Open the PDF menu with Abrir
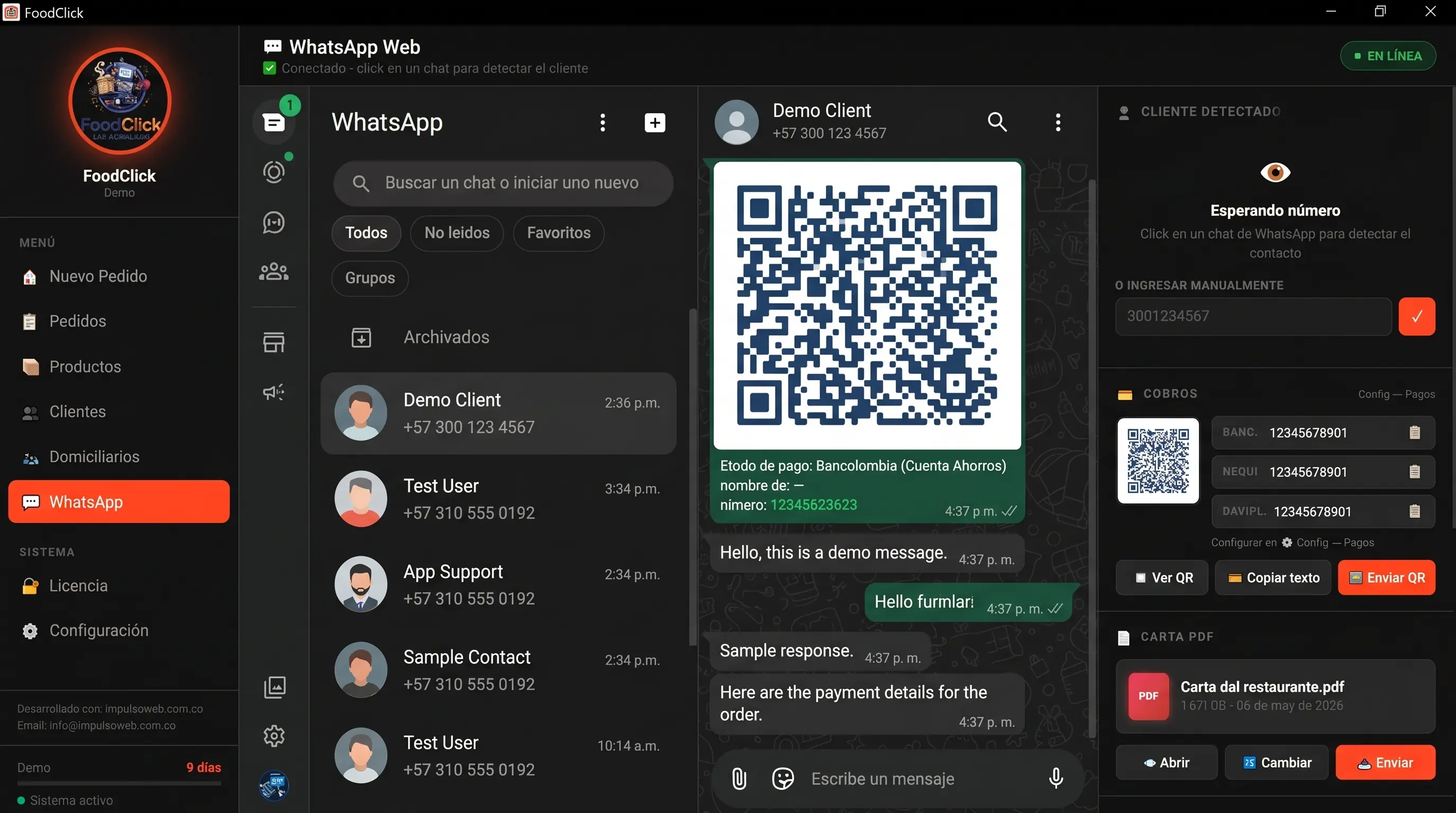 (1167, 763)
